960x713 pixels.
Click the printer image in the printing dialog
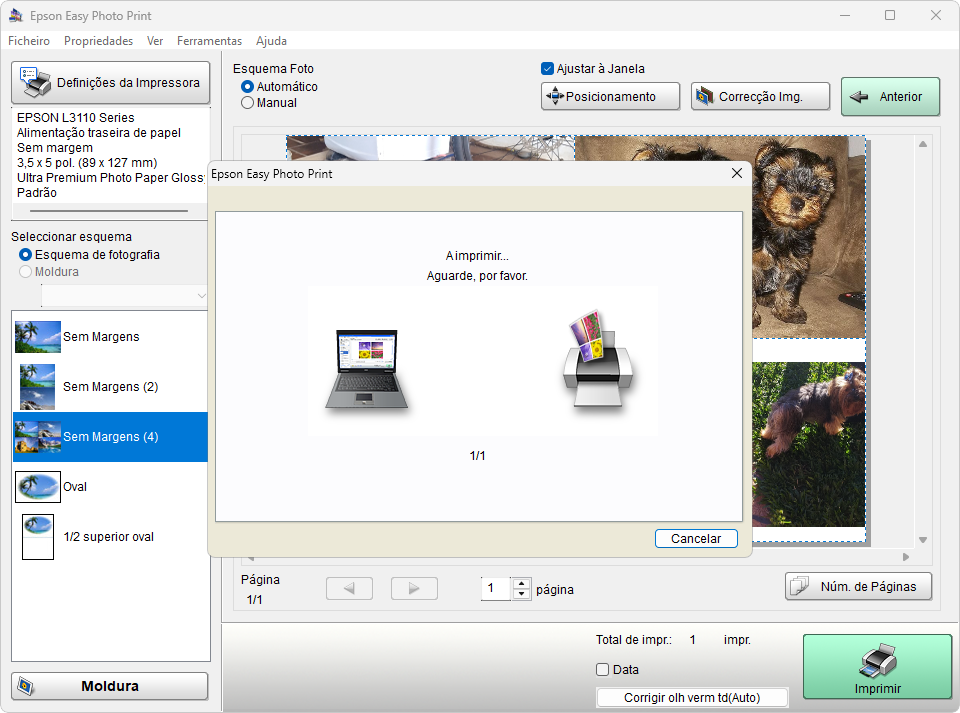coord(598,359)
